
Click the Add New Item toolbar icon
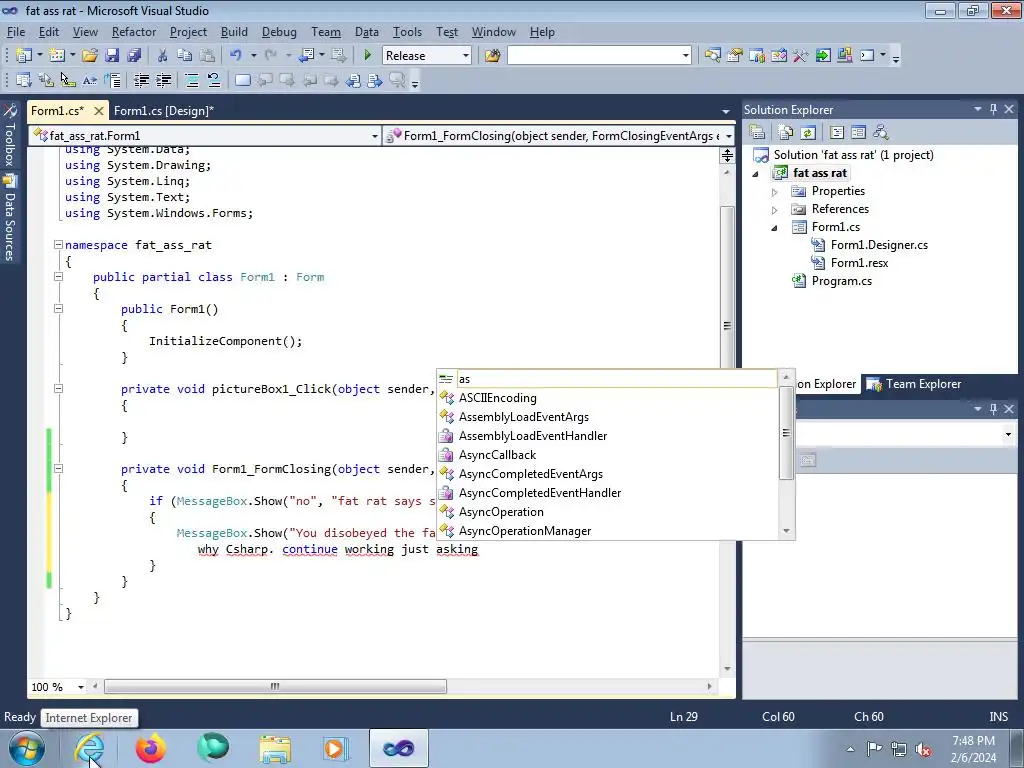click(x=57, y=56)
